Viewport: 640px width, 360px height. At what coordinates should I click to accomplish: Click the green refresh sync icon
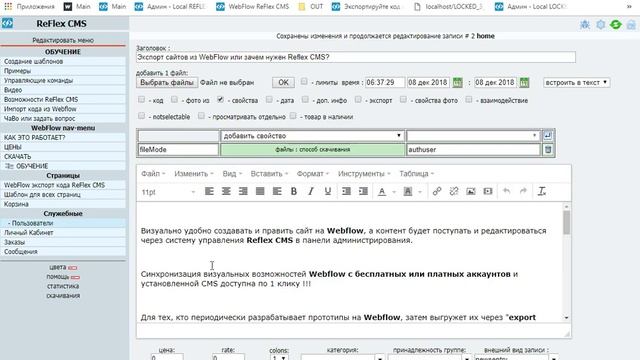click(x=616, y=24)
